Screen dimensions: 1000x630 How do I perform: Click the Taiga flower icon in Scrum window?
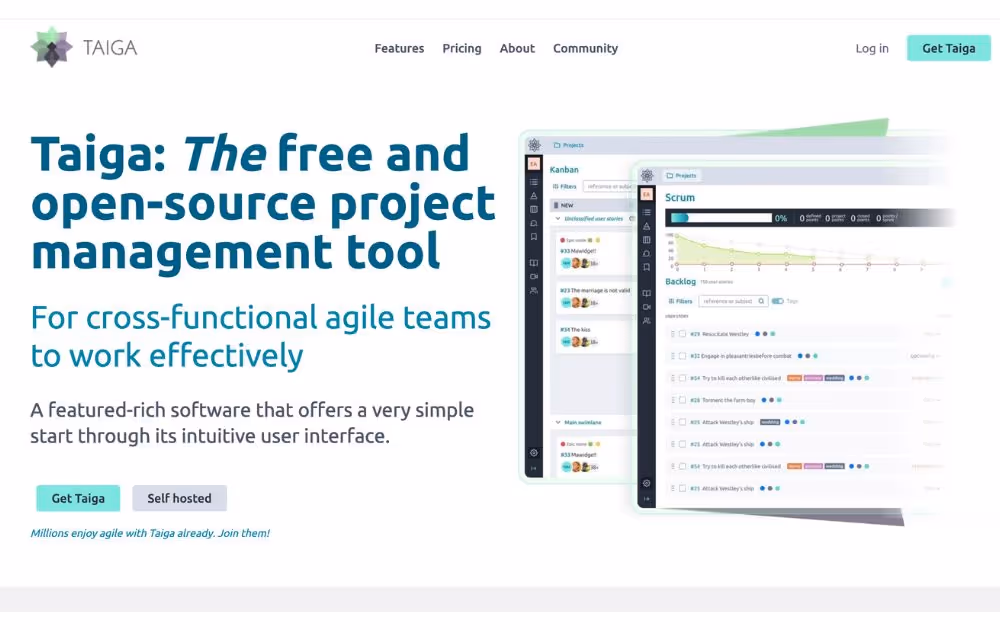(647, 175)
